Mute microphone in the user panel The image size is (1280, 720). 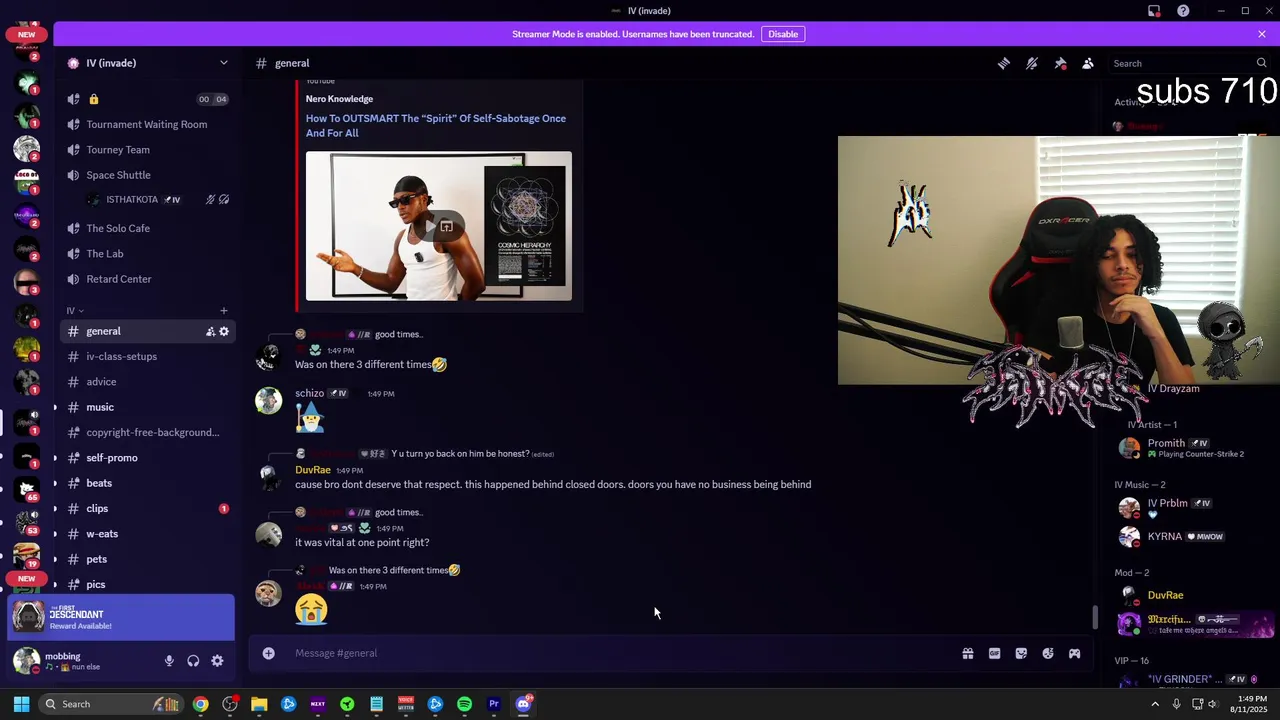(x=169, y=661)
